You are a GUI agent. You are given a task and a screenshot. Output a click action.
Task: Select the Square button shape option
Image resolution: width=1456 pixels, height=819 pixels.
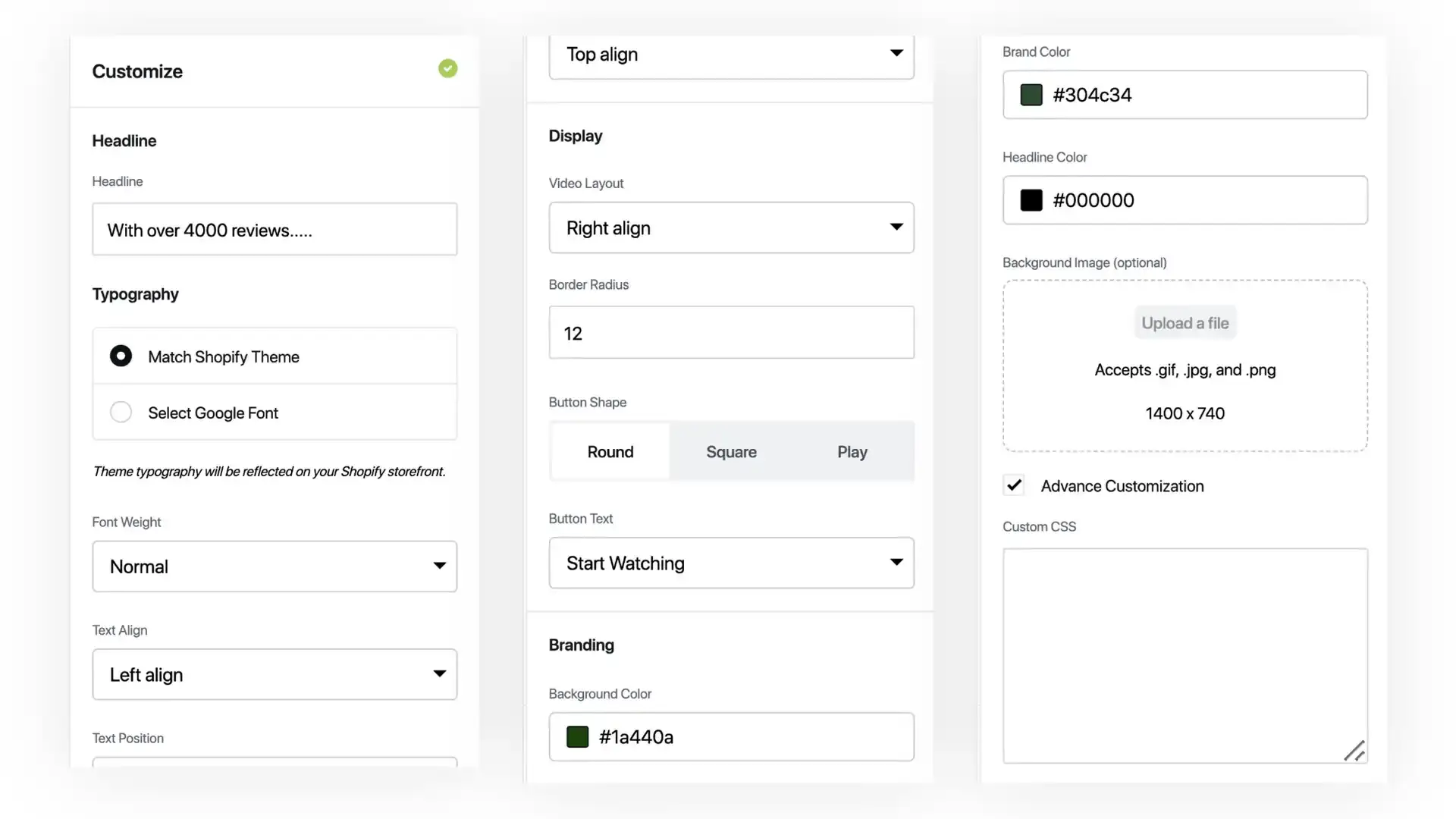[731, 451]
